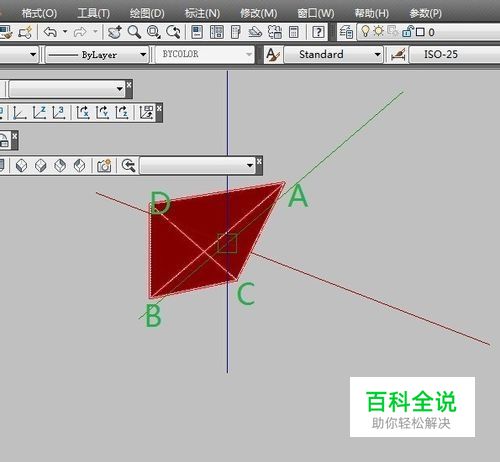Screen dimensions: 500x462
Task: Click the Create Camera icon
Action: point(104,166)
